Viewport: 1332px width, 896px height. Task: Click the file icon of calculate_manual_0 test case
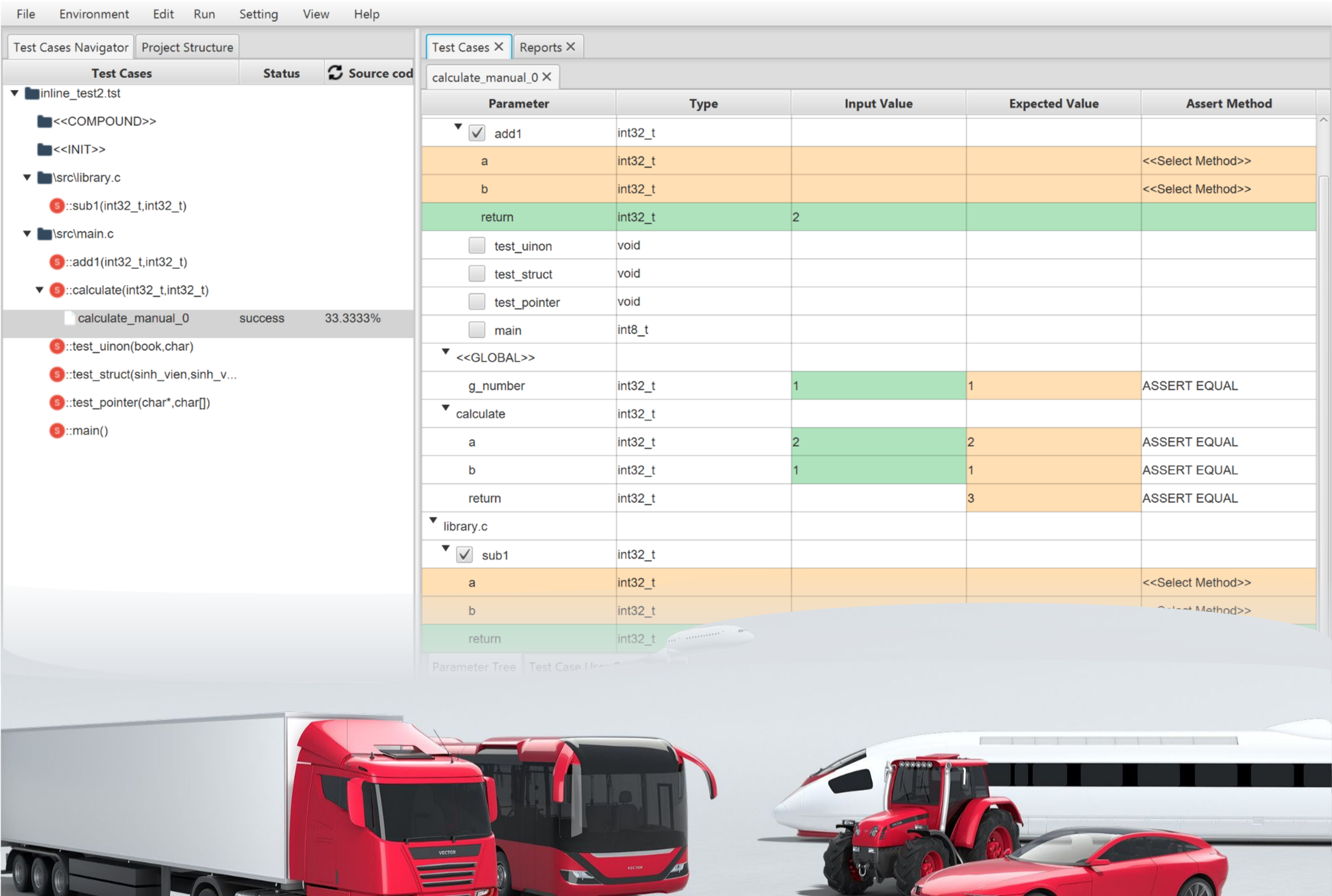(69, 318)
